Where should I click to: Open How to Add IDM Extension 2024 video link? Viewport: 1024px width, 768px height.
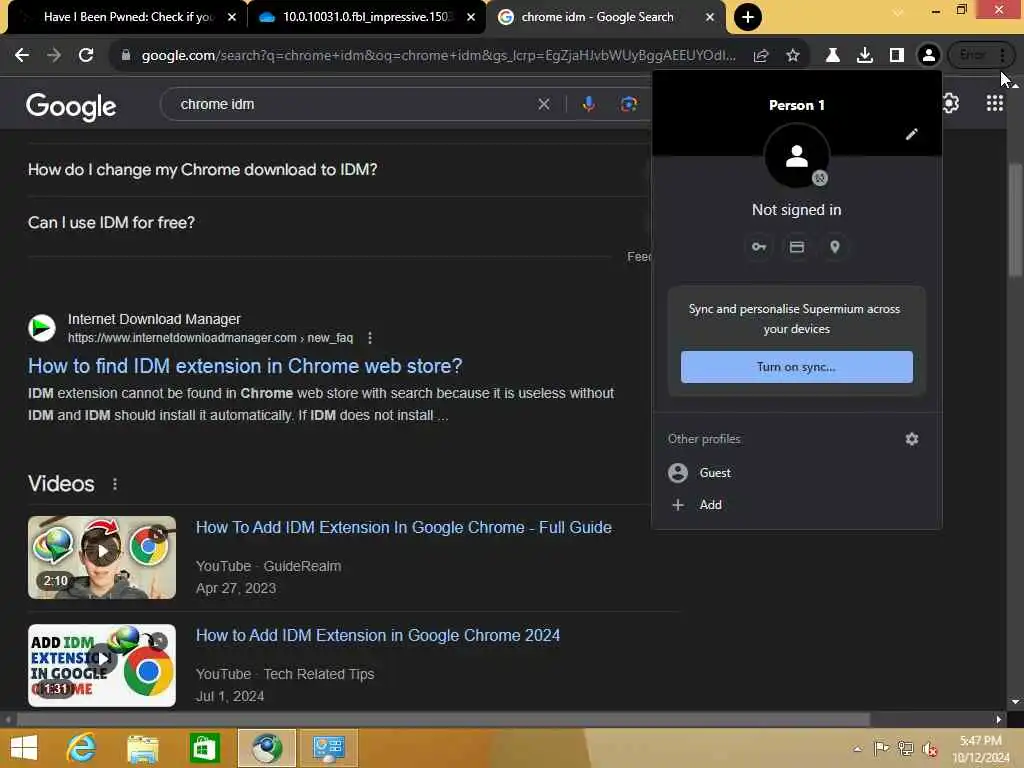[x=377, y=635]
